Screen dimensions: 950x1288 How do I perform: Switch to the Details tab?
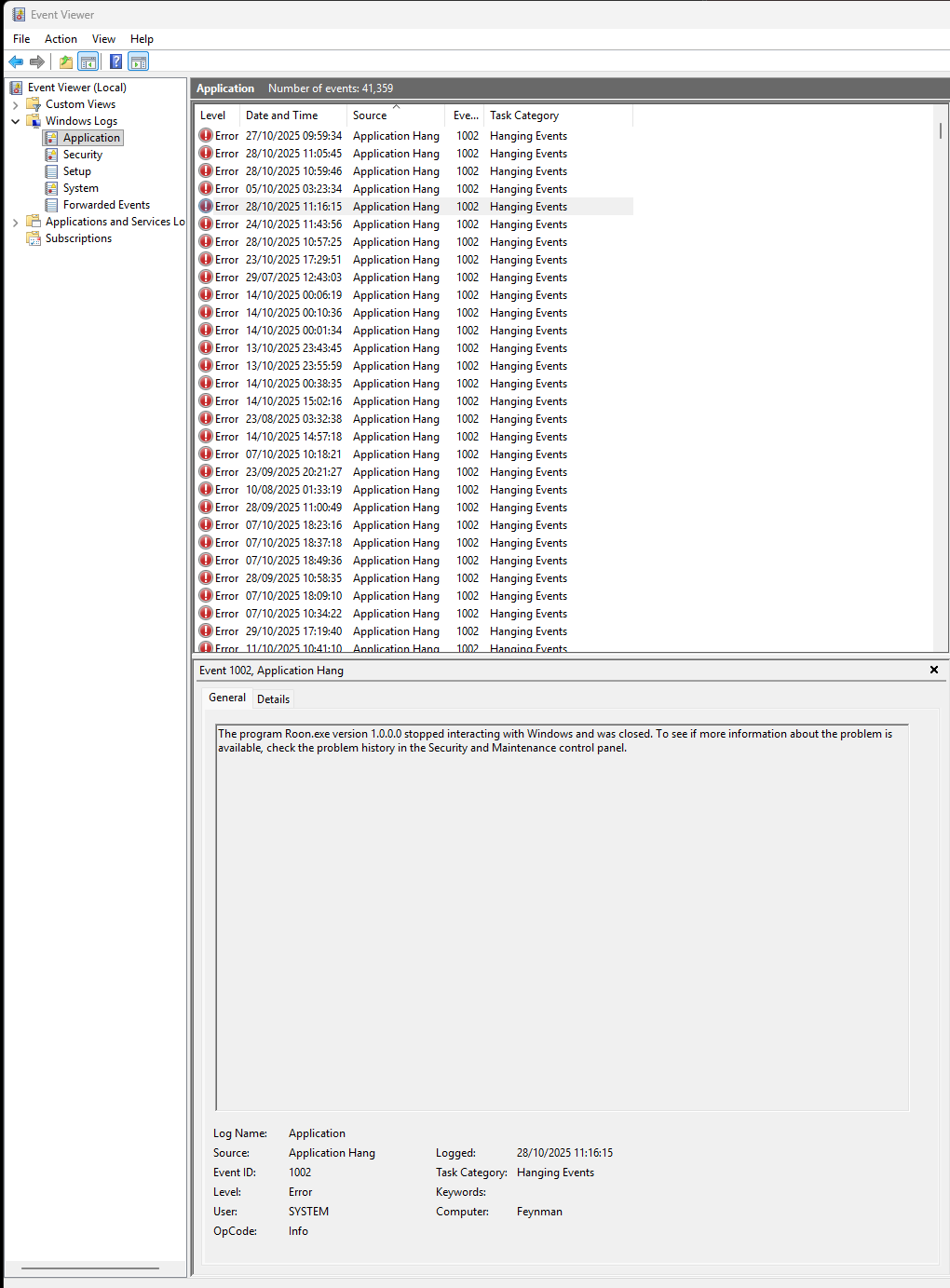pos(273,699)
